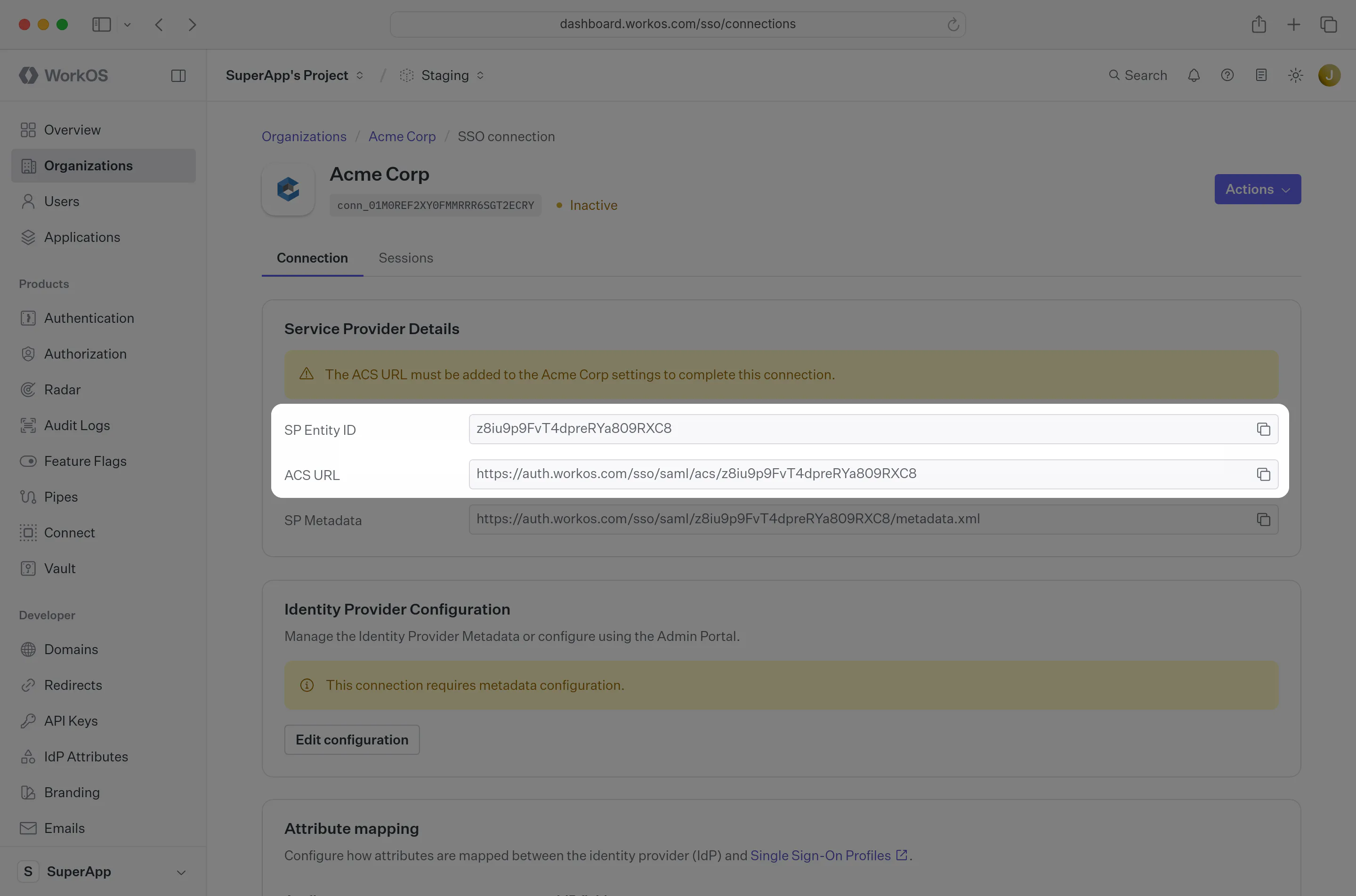Click the ACS URL field

pyautogui.click(x=873, y=474)
